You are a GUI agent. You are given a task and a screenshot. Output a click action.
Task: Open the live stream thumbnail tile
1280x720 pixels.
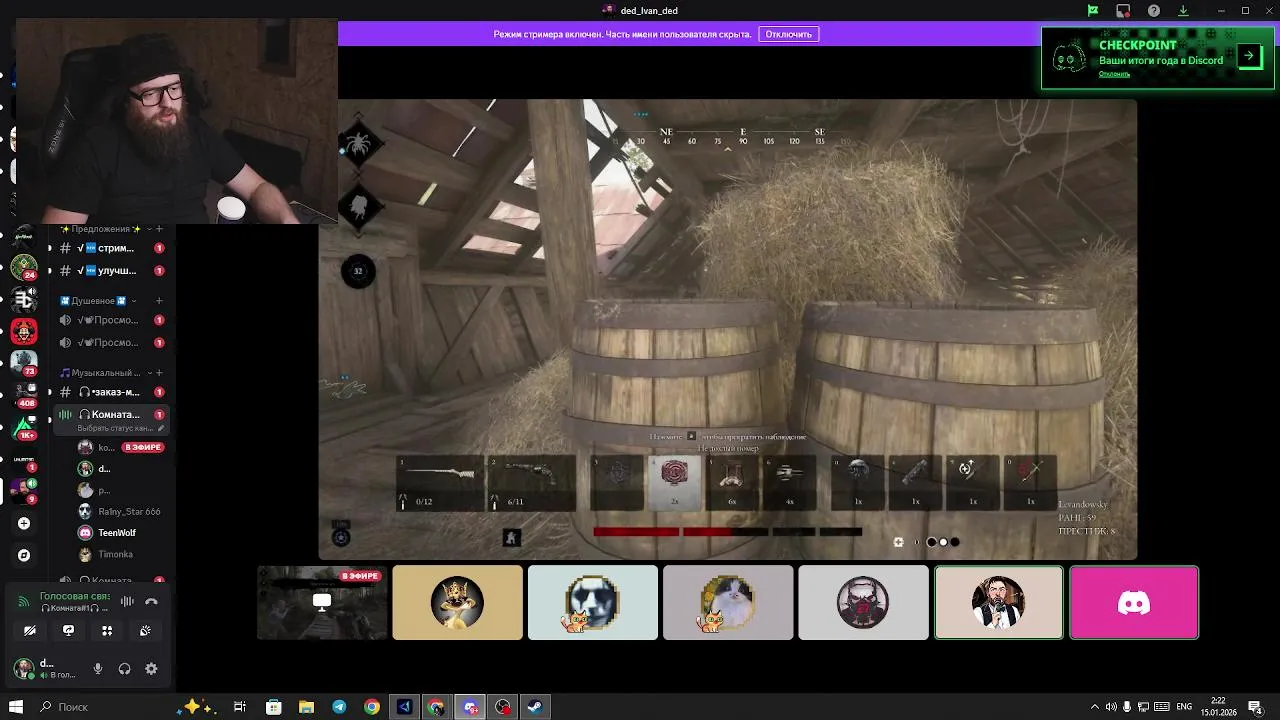tap(322, 602)
